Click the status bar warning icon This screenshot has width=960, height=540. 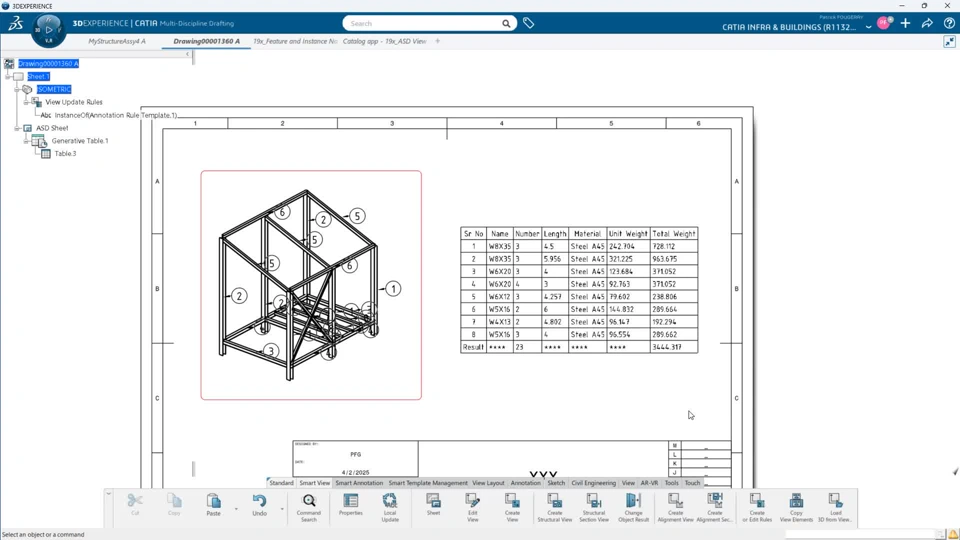(x=953, y=534)
